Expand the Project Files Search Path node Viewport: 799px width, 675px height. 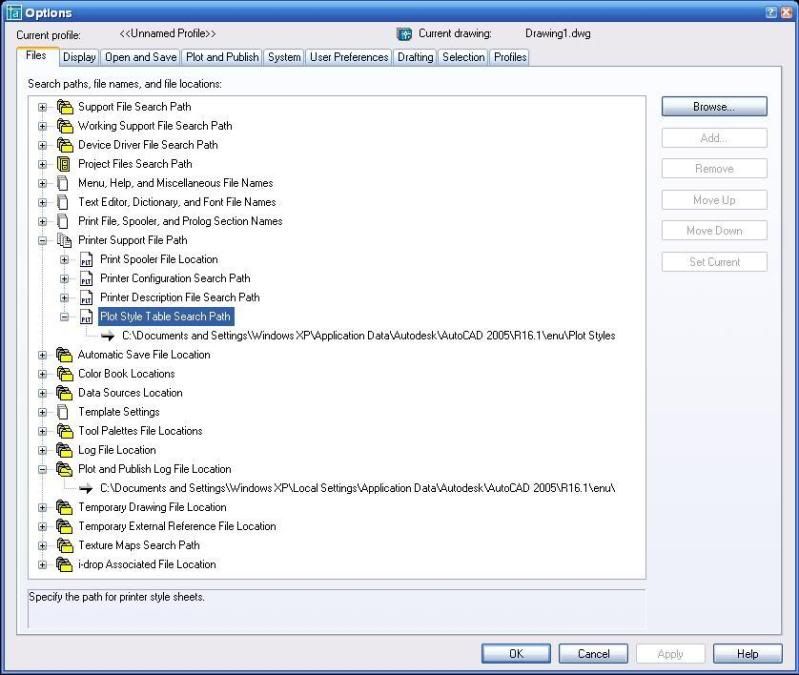tap(43, 164)
